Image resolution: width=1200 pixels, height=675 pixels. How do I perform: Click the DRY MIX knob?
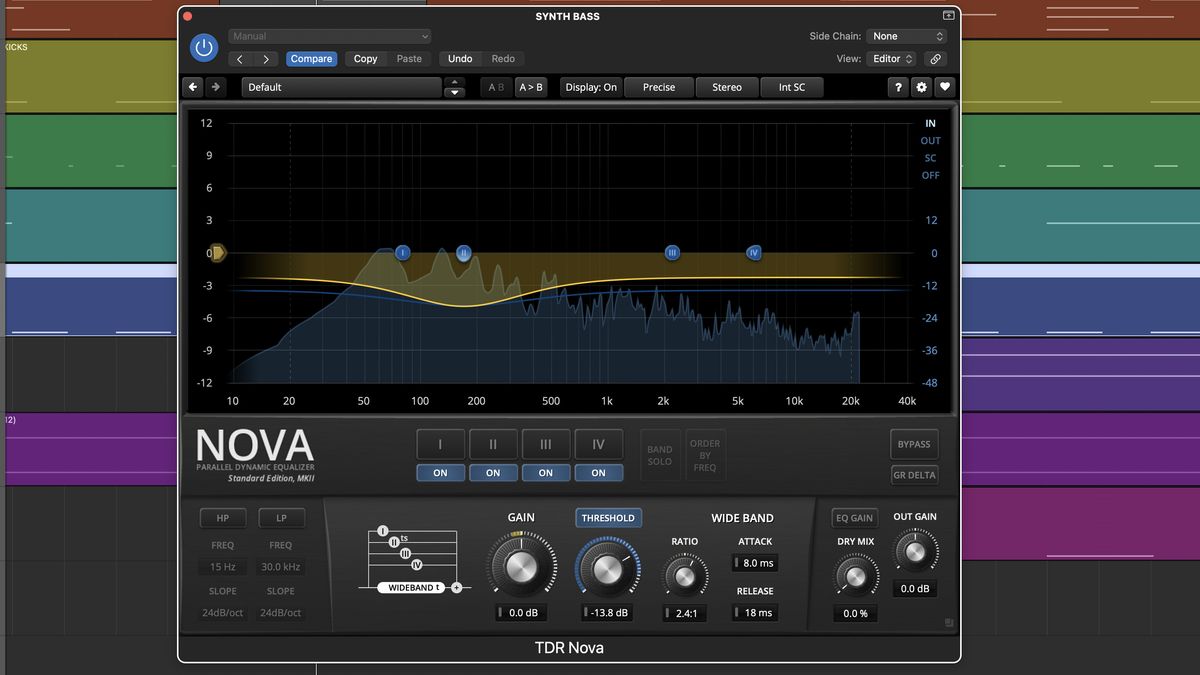point(855,576)
